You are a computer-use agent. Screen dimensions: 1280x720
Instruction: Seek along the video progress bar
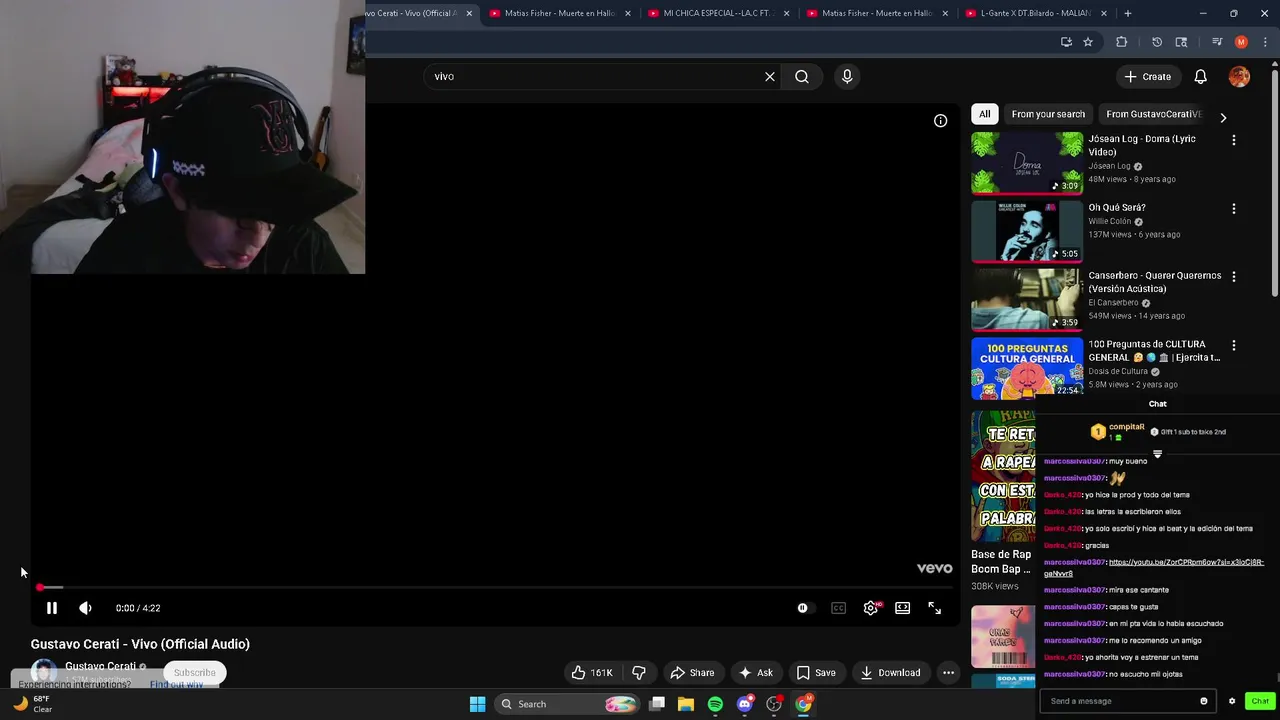pyautogui.click(x=495, y=588)
